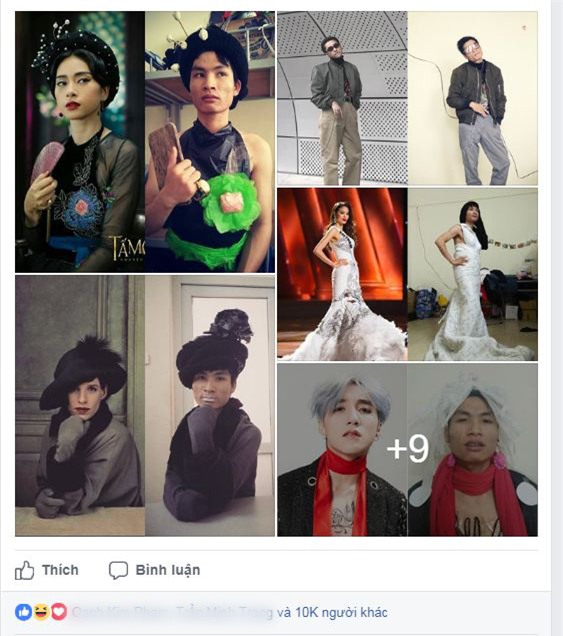Click the Haha laughing reaction icon
This screenshot has height=636, width=563.
41,612
